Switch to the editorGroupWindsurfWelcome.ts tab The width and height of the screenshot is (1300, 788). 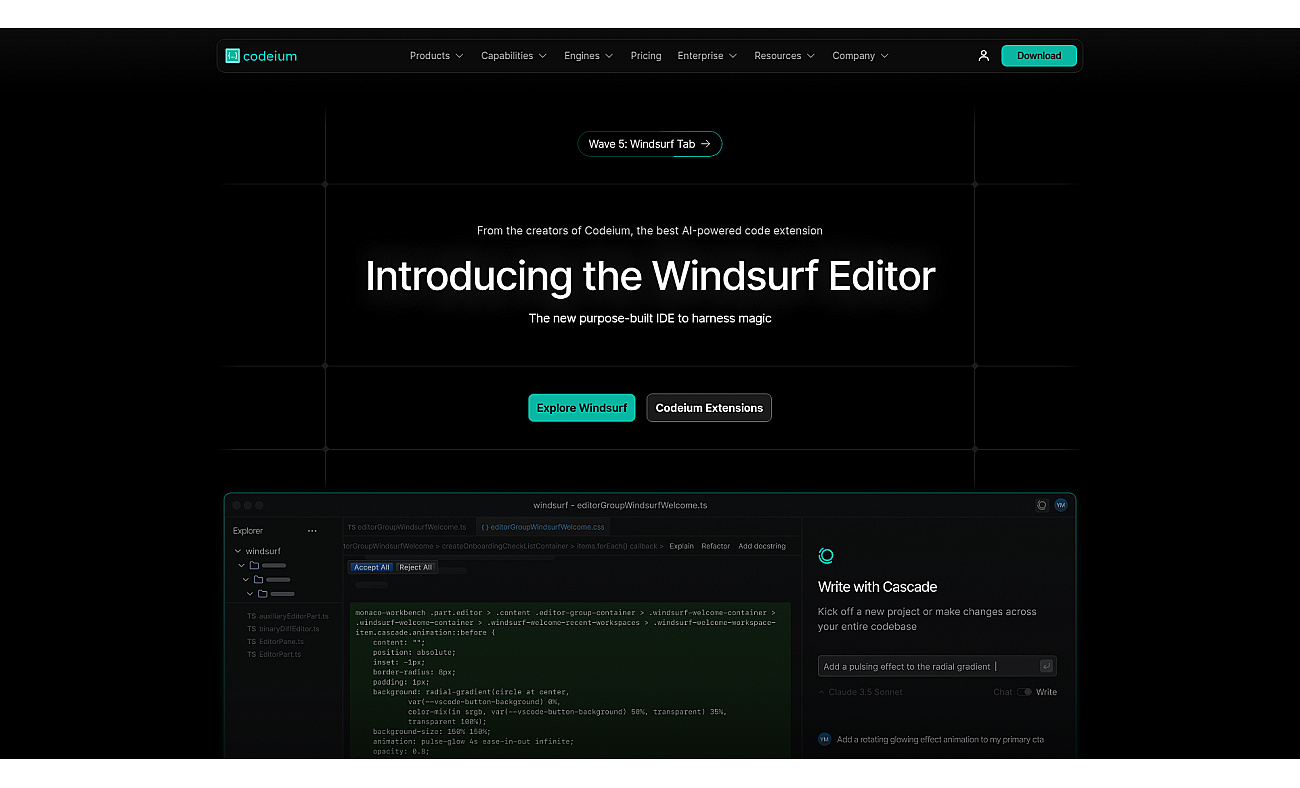pos(406,526)
